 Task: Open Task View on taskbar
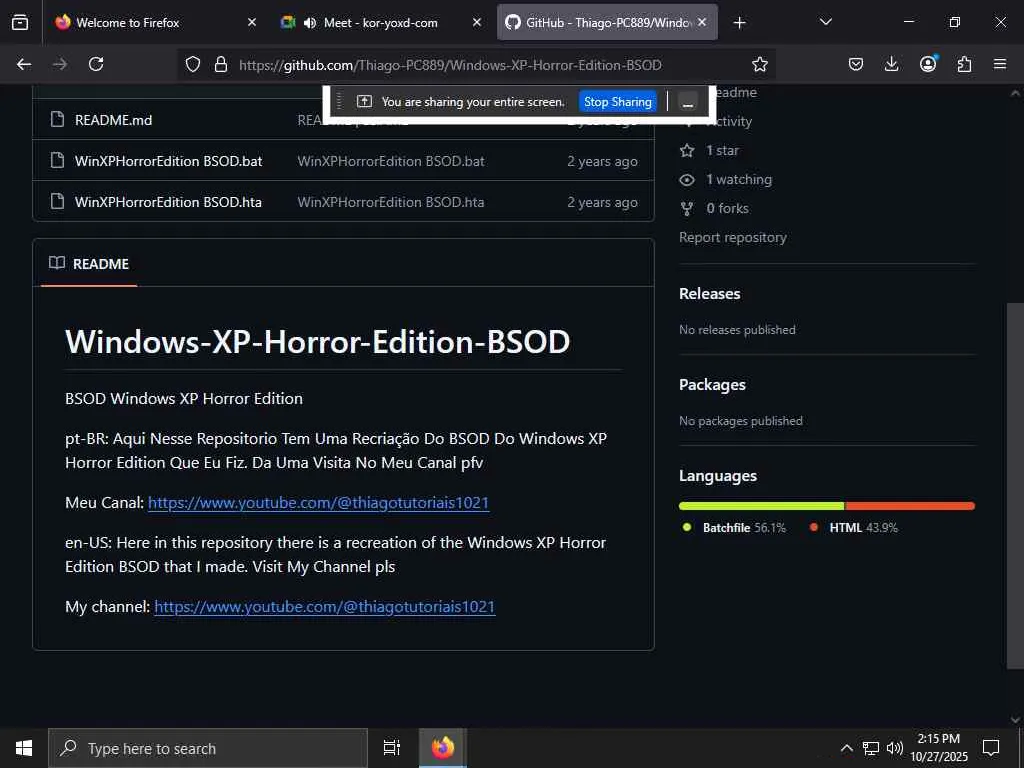coord(391,748)
